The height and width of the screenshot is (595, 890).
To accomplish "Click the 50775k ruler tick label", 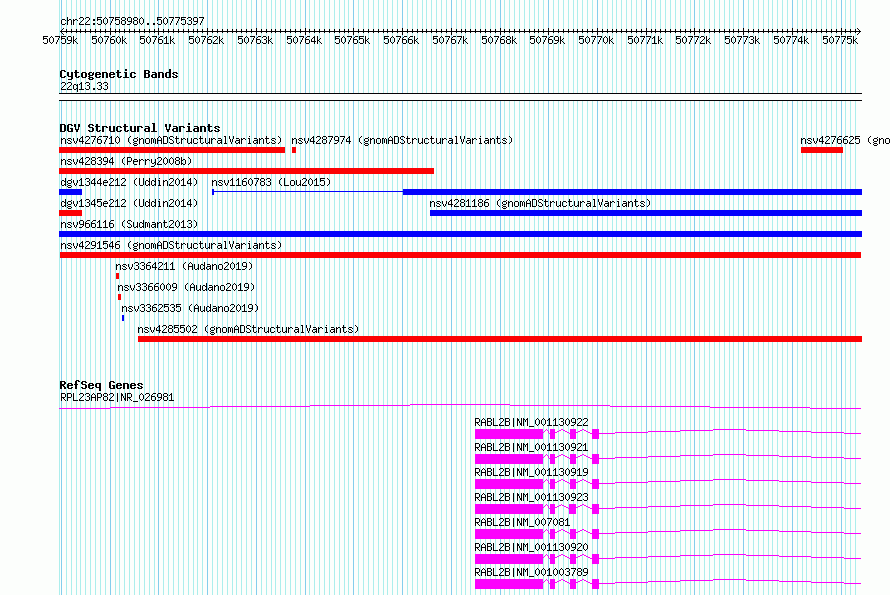I will point(840,40).
